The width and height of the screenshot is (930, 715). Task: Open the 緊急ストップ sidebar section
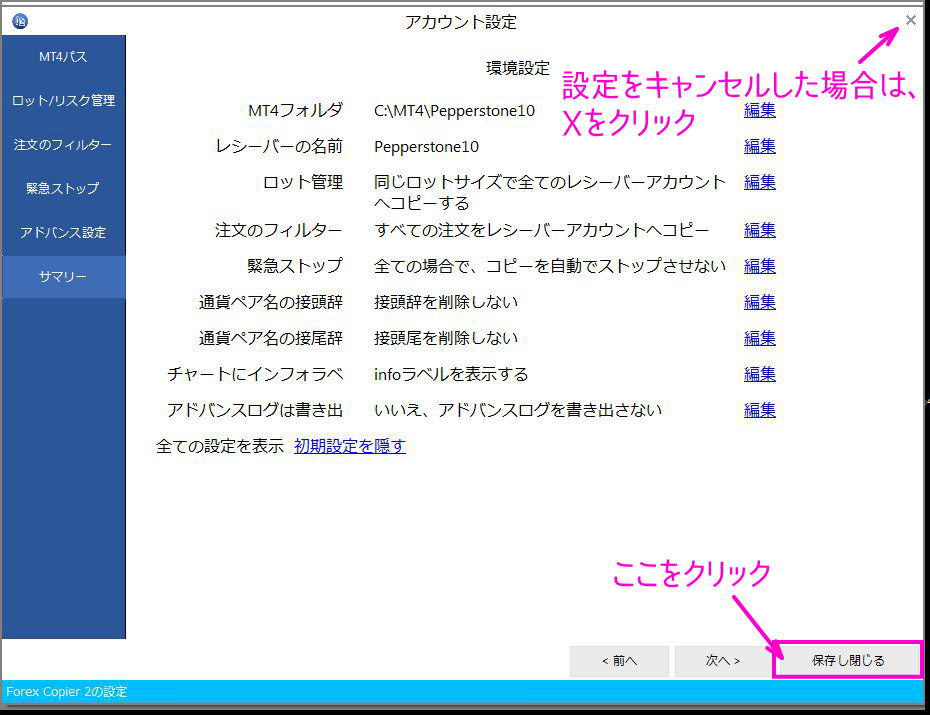(62, 187)
